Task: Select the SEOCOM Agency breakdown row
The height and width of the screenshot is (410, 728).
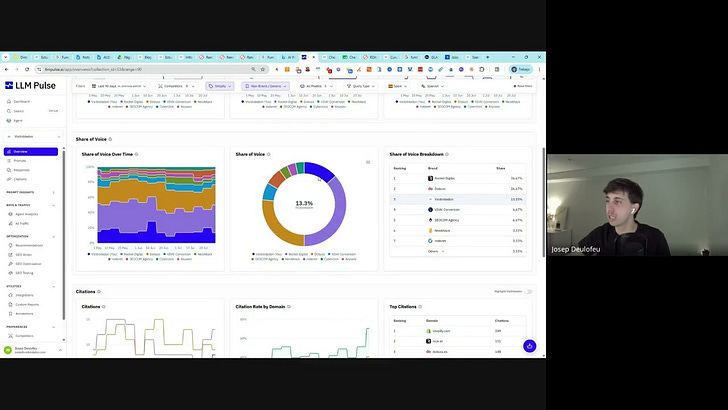Action: [x=457, y=220]
